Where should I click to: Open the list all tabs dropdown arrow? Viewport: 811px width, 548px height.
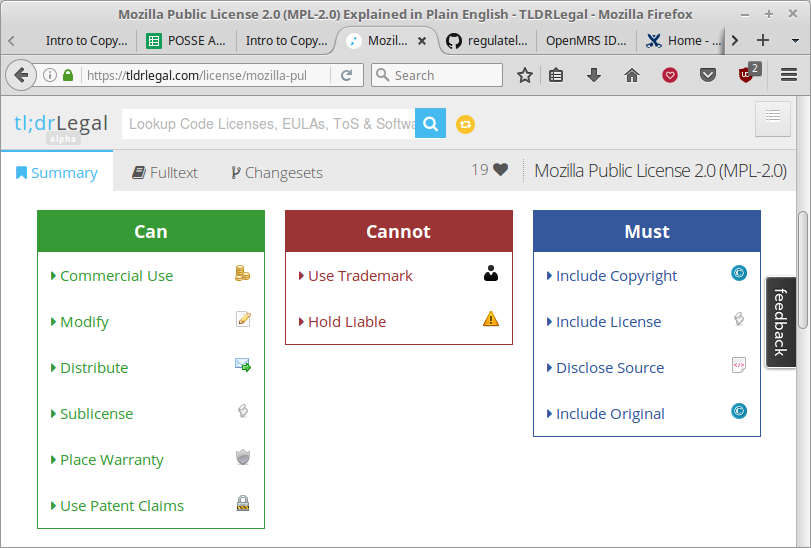[x=795, y=40]
